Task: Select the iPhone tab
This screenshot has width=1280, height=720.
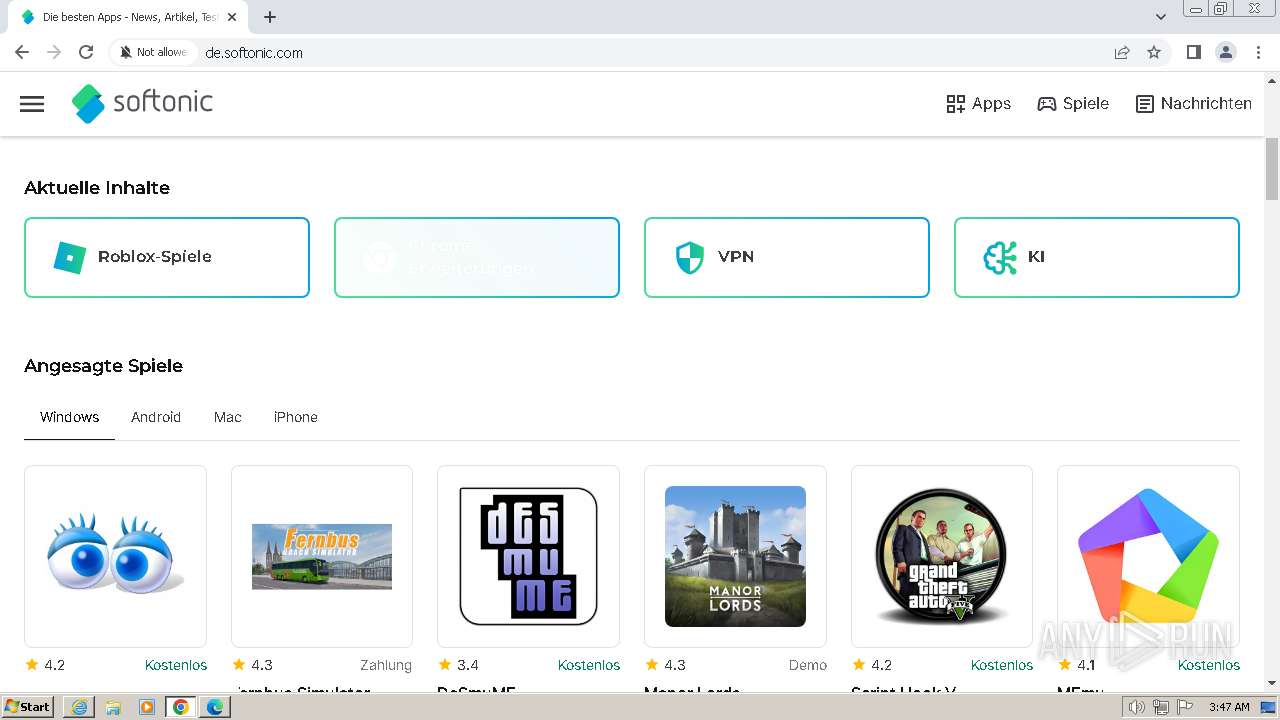Action: [296, 417]
